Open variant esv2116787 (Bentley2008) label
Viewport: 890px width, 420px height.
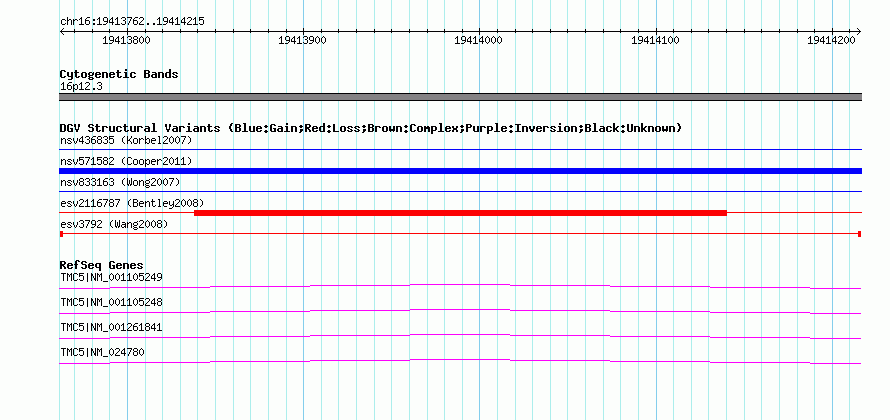pos(132,203)
